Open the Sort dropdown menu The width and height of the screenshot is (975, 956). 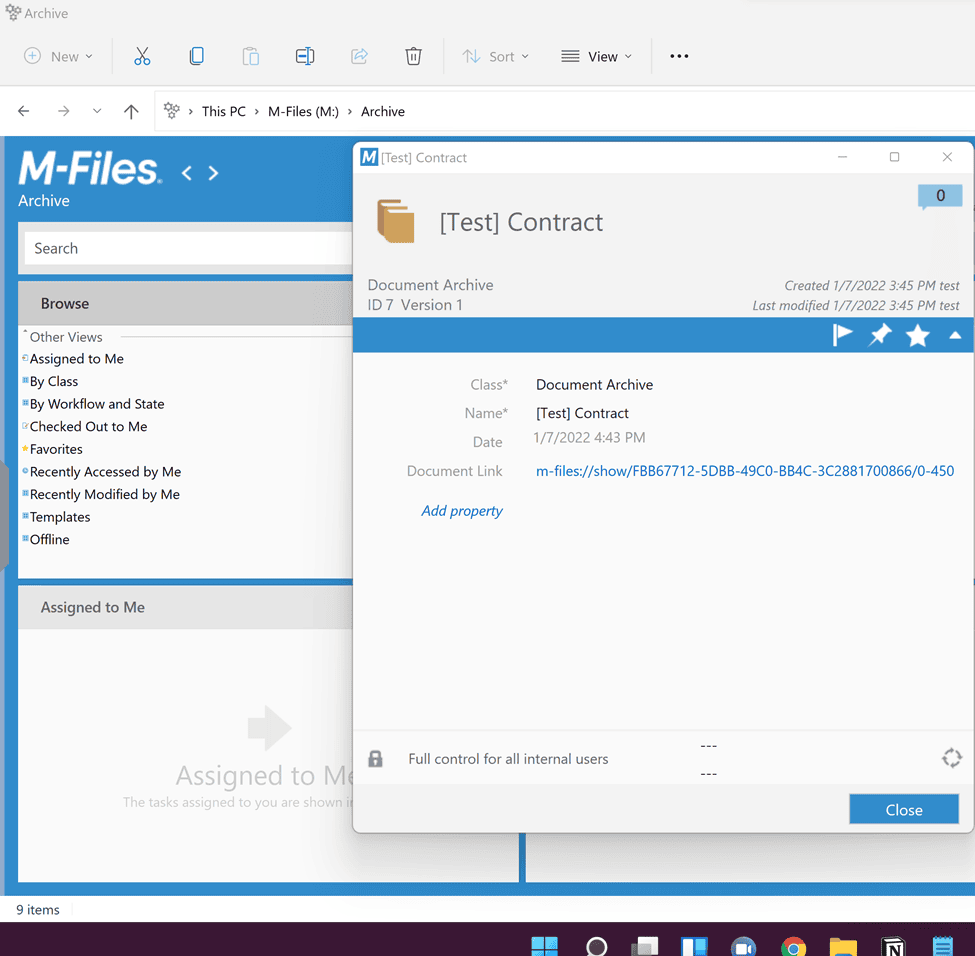tap(496, 56)
